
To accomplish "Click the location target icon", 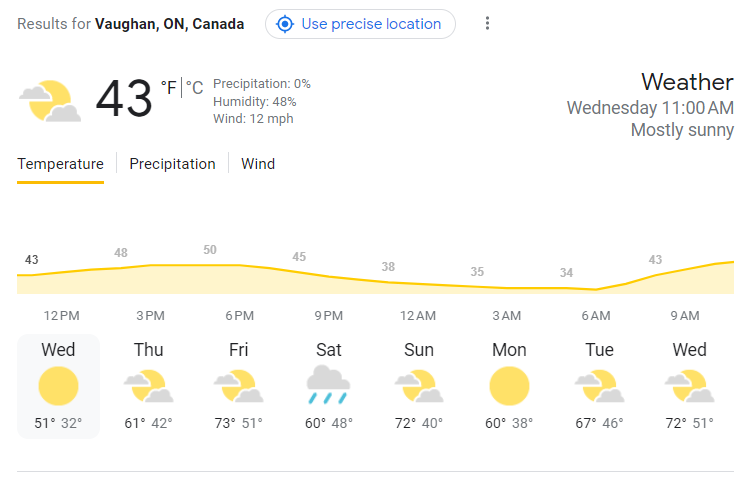I will click(x=285, y=24).
